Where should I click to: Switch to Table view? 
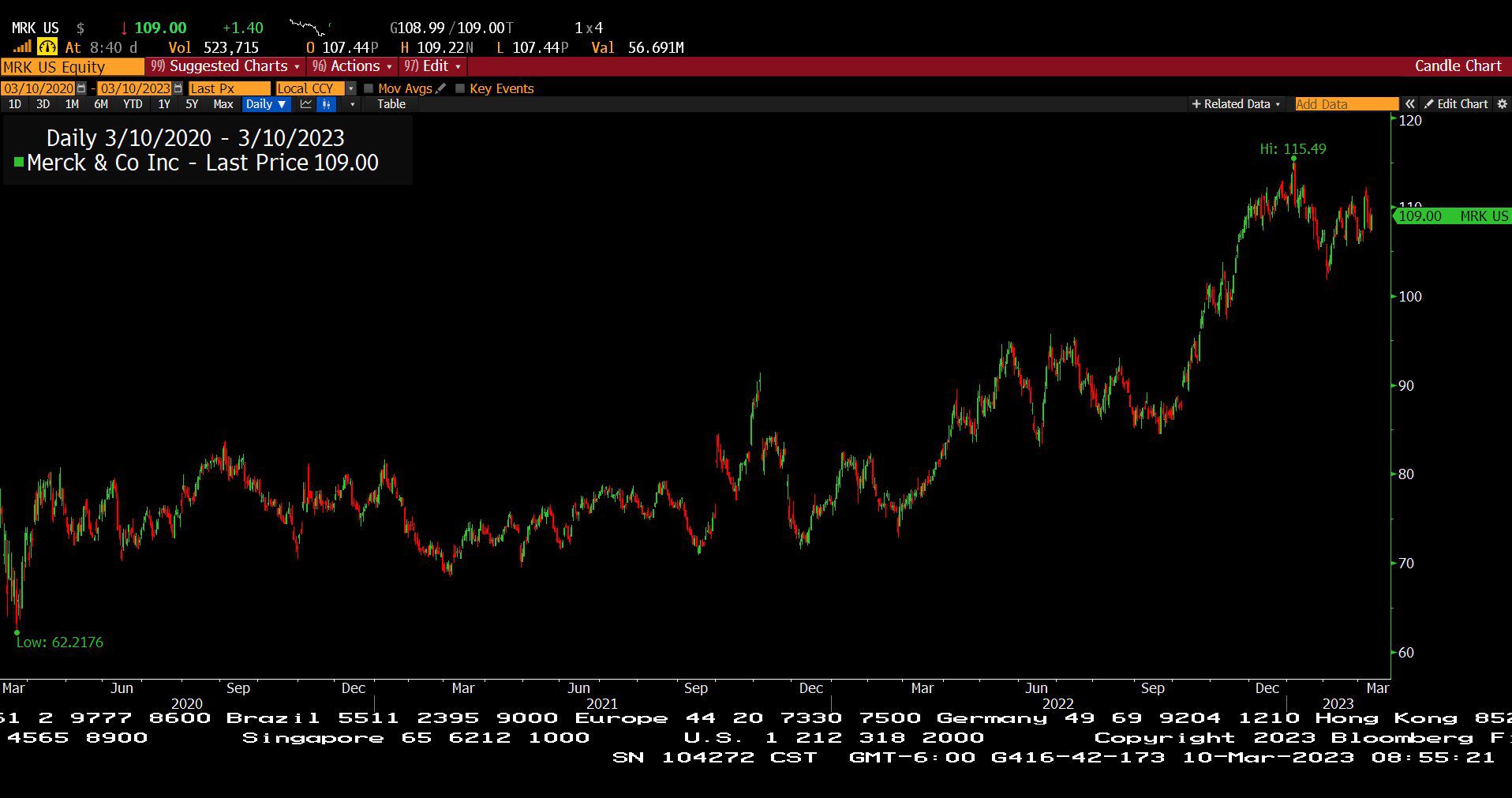coord(391,104)
